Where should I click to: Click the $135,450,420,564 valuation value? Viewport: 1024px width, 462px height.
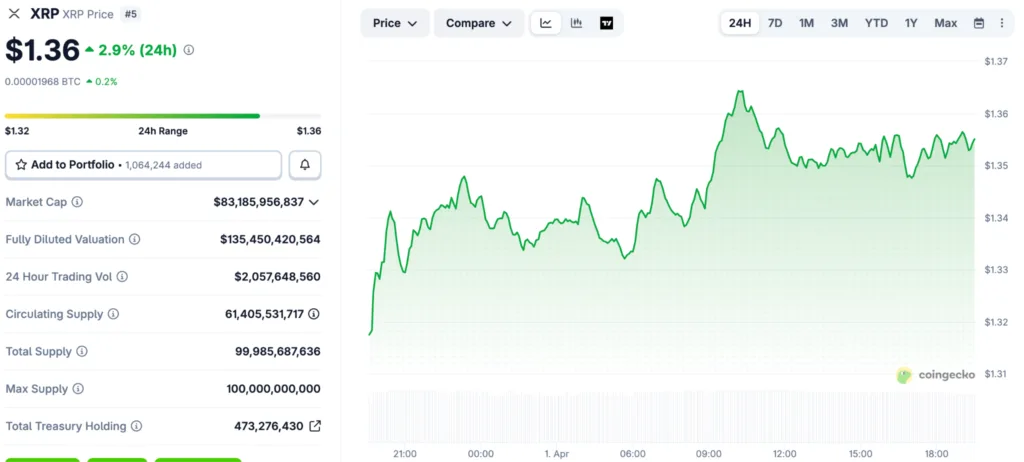[x=270, y=239]
